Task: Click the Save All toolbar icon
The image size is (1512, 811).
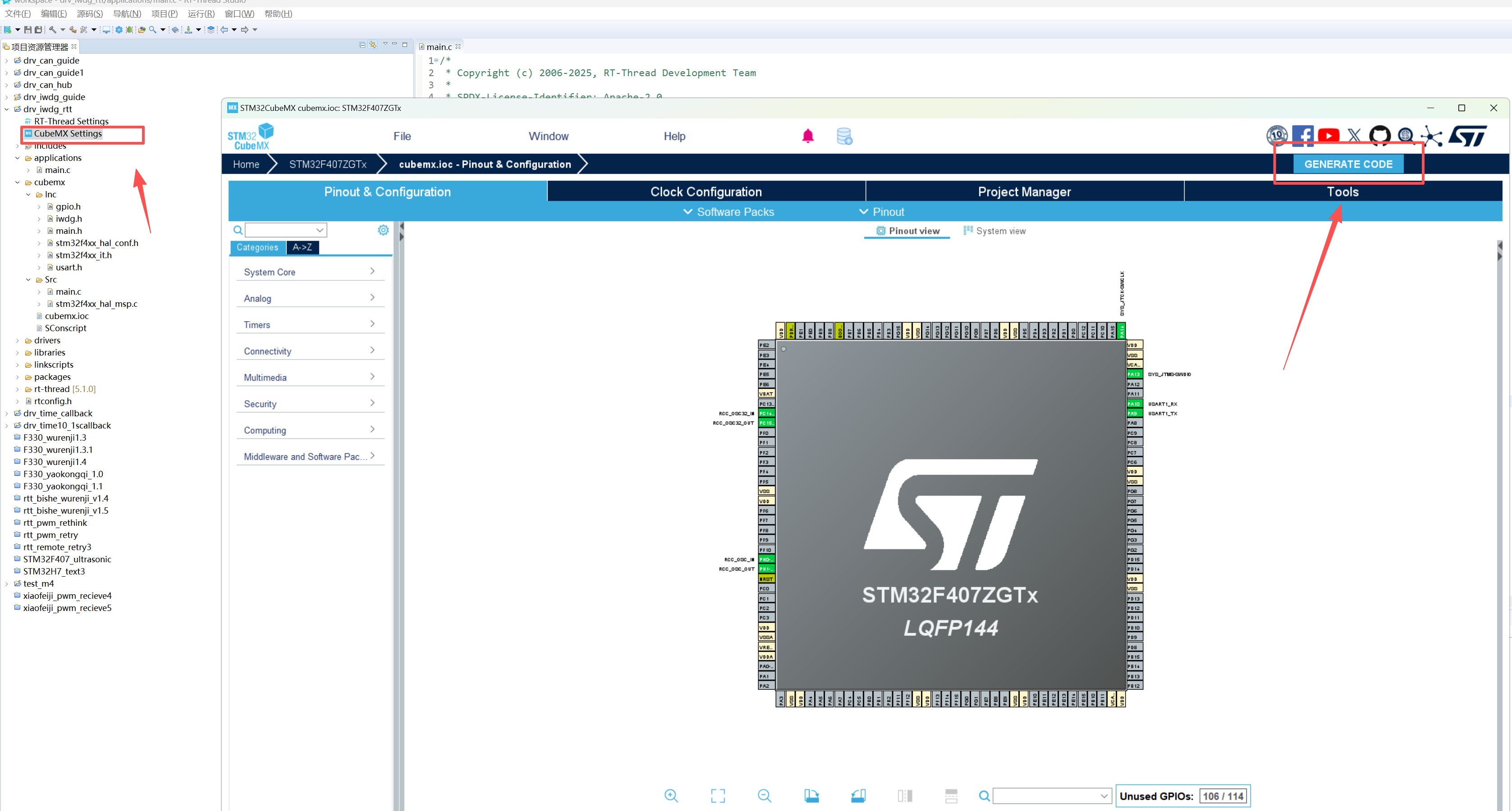Action: [x=38, y=29]
